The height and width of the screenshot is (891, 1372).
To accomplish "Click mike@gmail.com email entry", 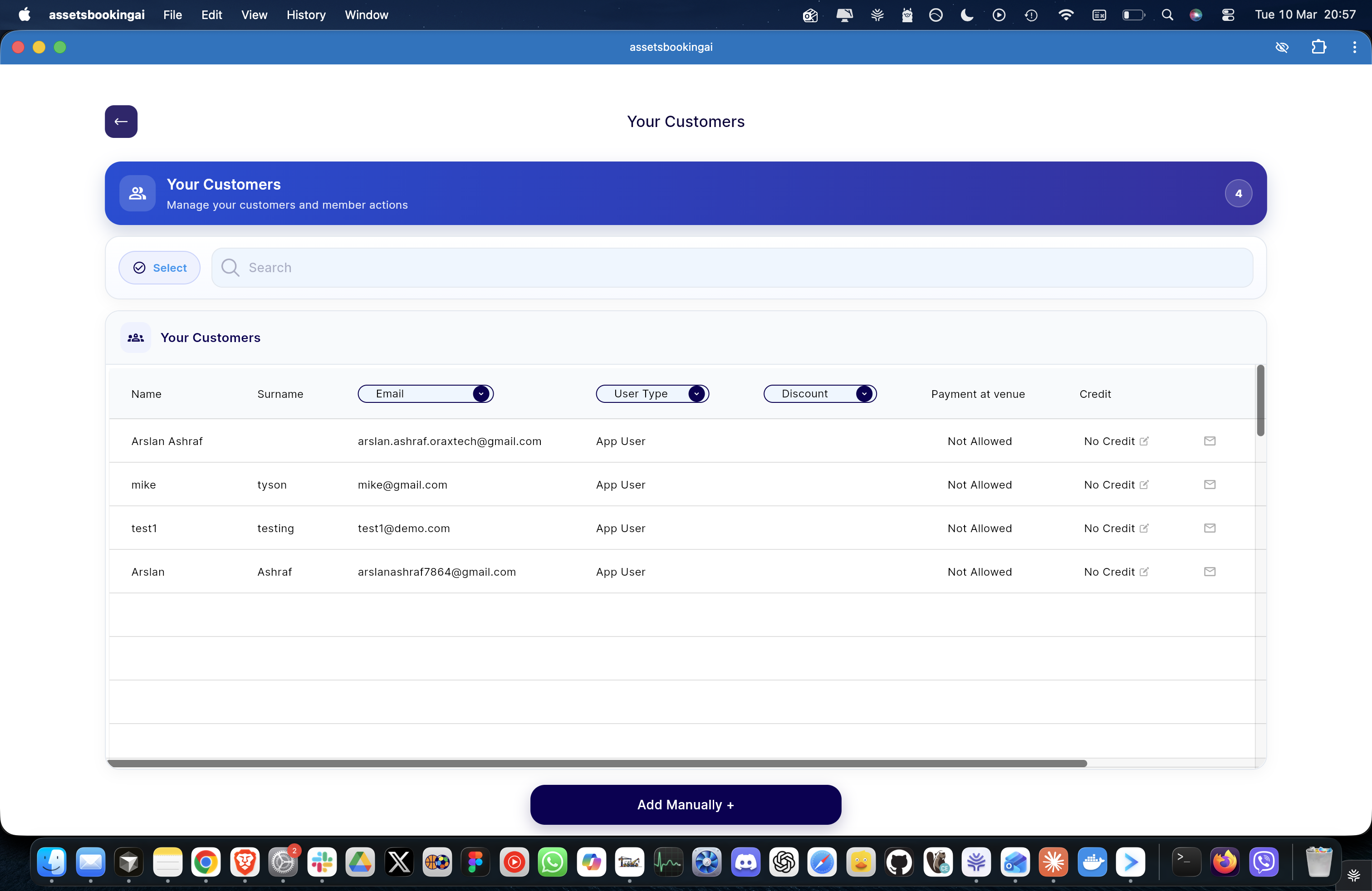I will (x=402, y=485).
